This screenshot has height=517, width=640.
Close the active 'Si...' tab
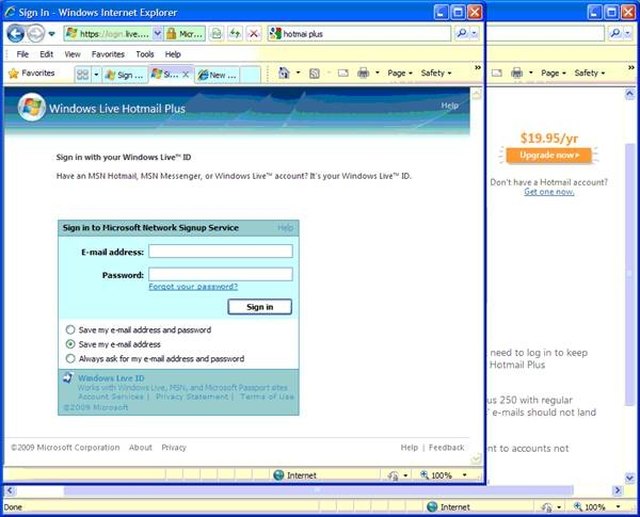185,74
